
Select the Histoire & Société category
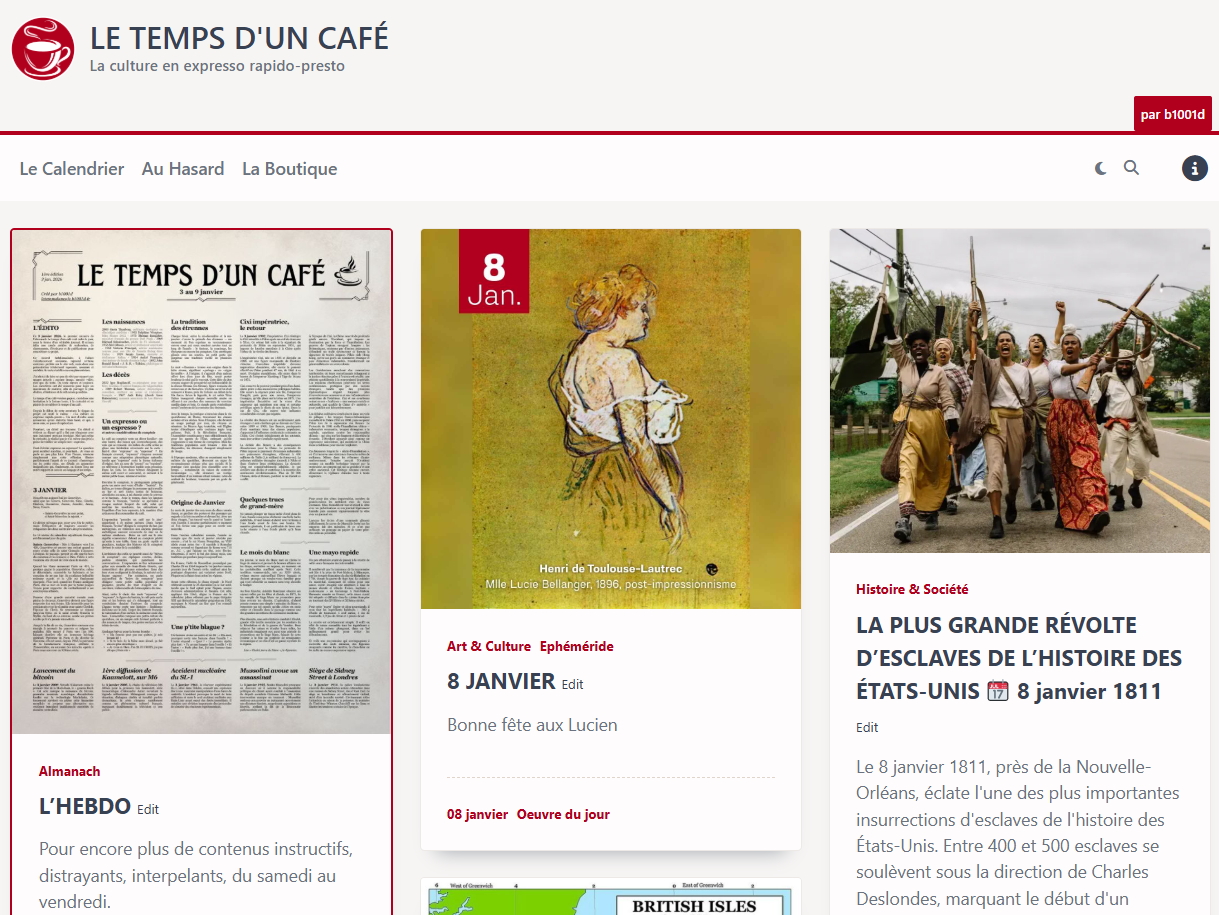tap(912, 589)
